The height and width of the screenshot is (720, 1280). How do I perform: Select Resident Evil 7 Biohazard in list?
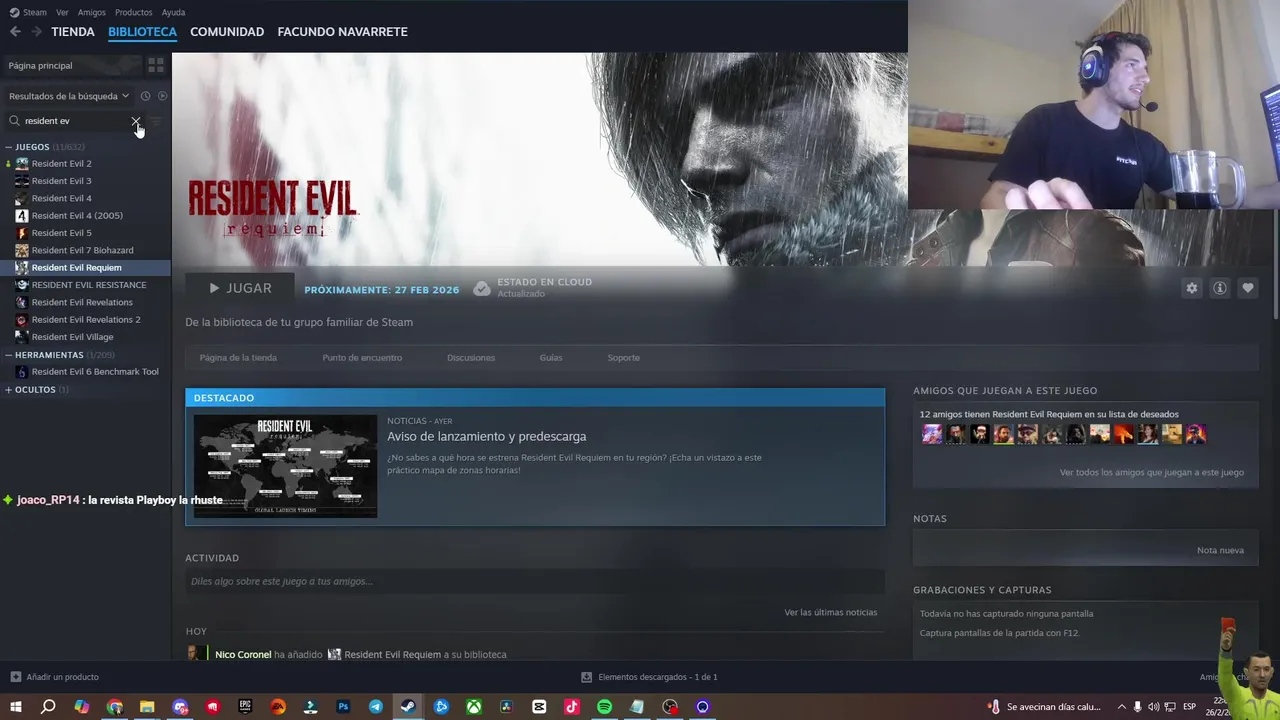pyautogui.click(x=82, y=250)
